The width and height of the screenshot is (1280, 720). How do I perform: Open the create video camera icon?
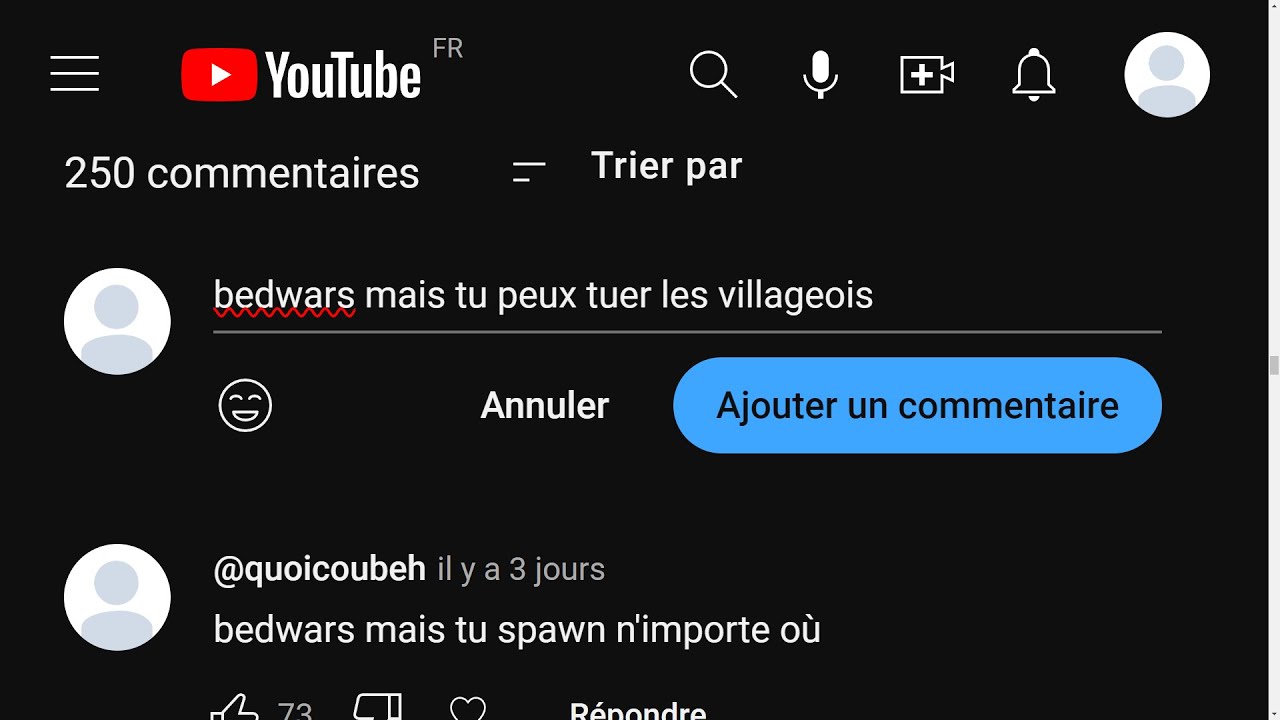(x=927, y=75)
